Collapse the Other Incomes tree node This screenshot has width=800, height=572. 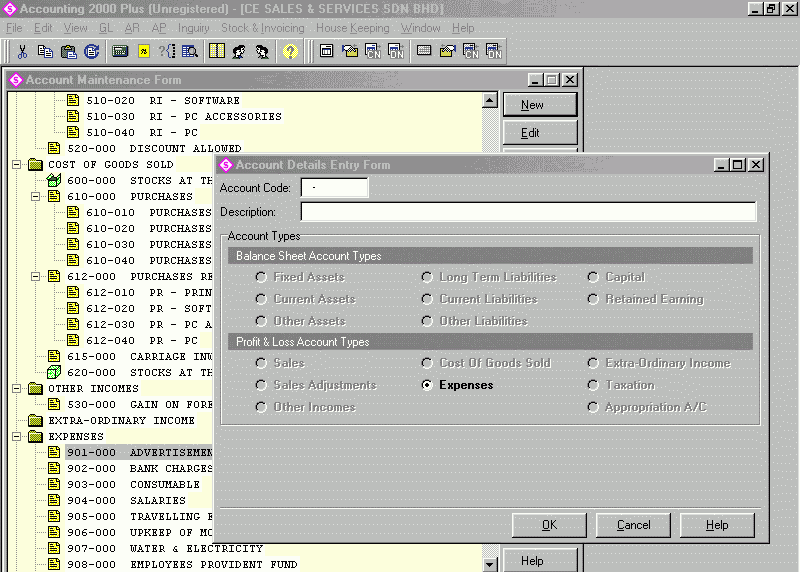(17, 388)
